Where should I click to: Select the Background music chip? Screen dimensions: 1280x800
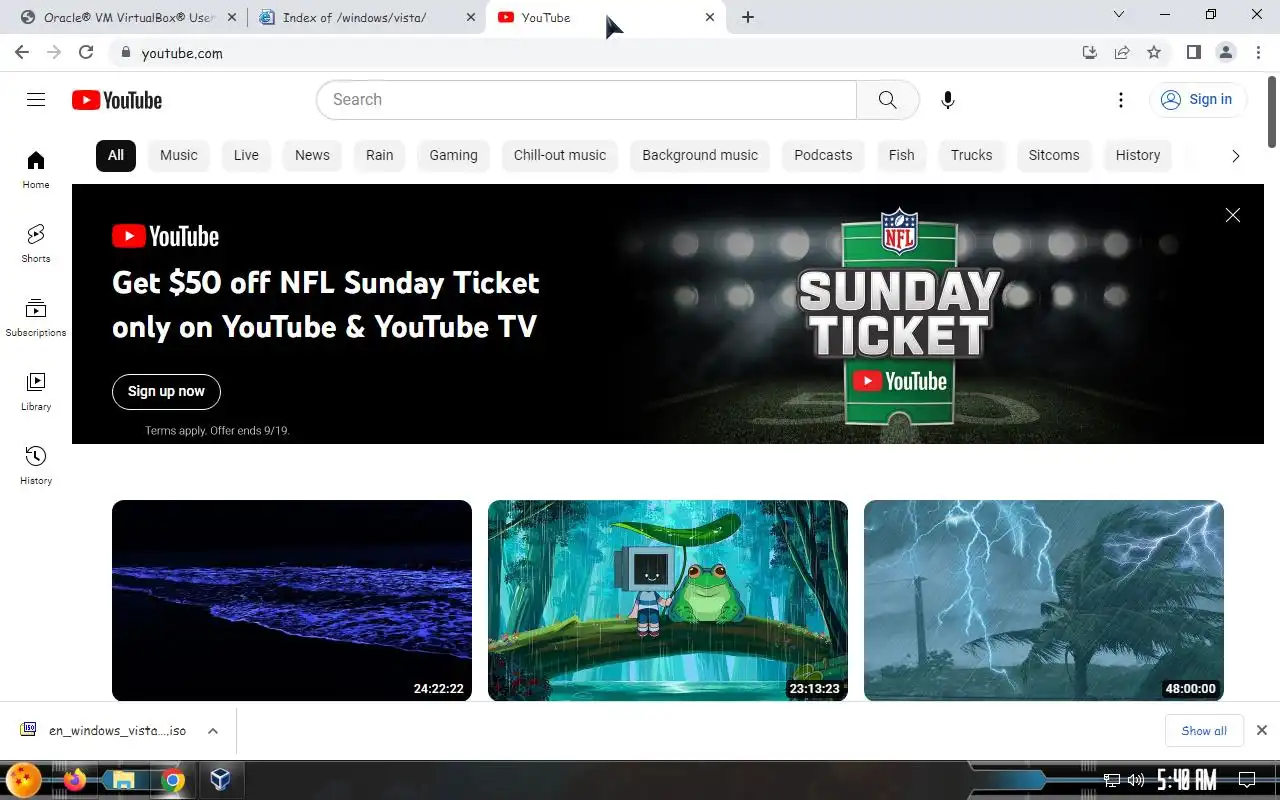(700, 155)
